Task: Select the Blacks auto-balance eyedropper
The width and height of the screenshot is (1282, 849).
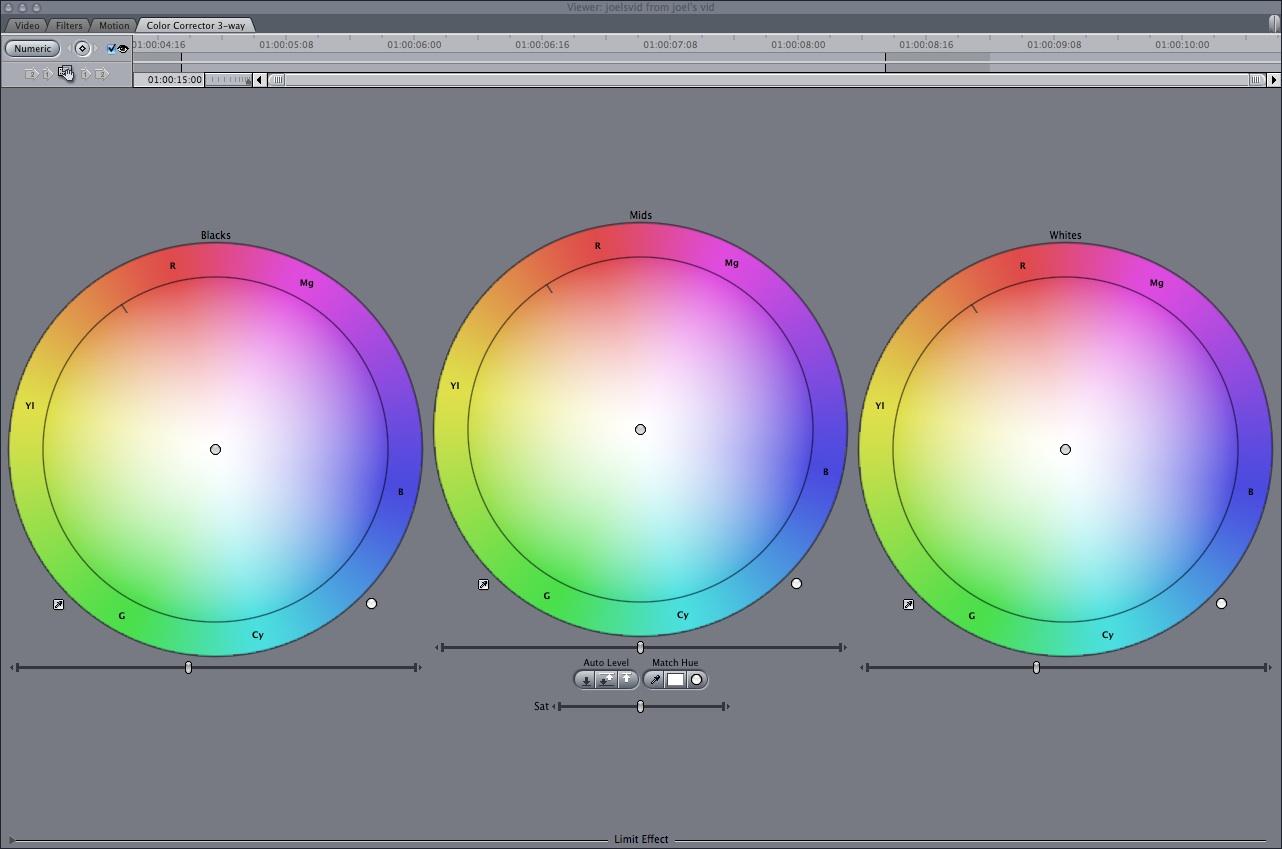Action: click(x=59, y=604)
